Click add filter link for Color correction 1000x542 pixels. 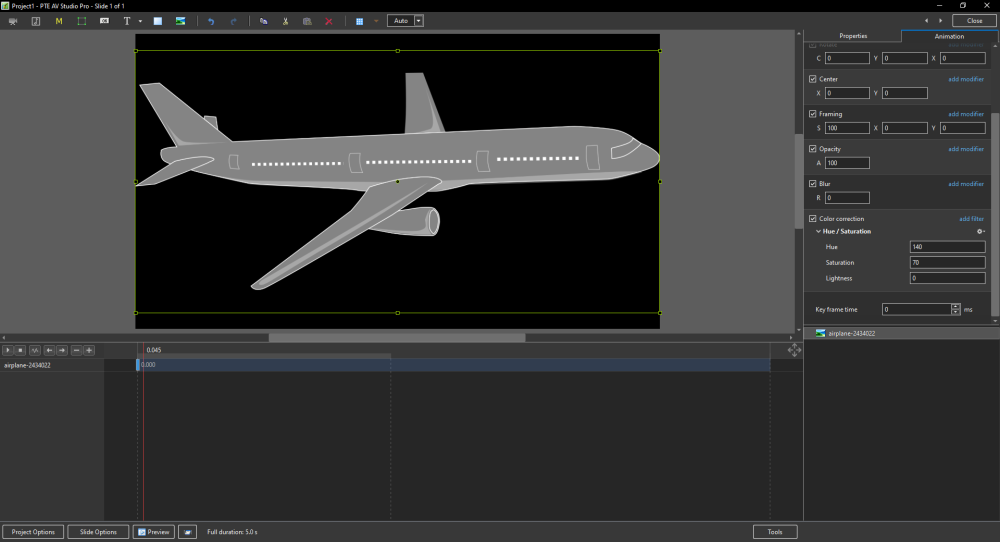point(971,219)
